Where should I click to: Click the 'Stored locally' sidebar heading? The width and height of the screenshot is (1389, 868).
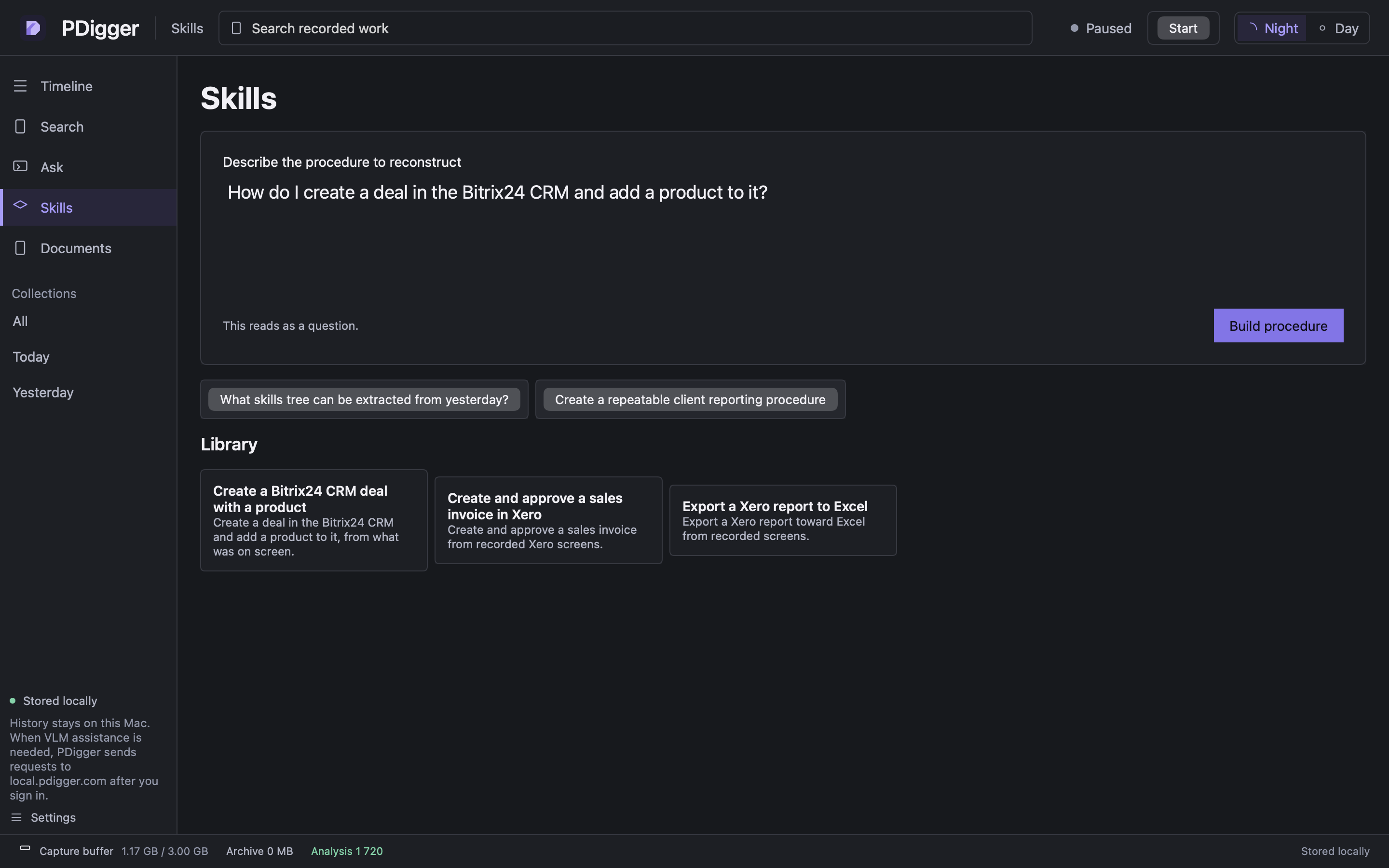(x=60, y=700)
